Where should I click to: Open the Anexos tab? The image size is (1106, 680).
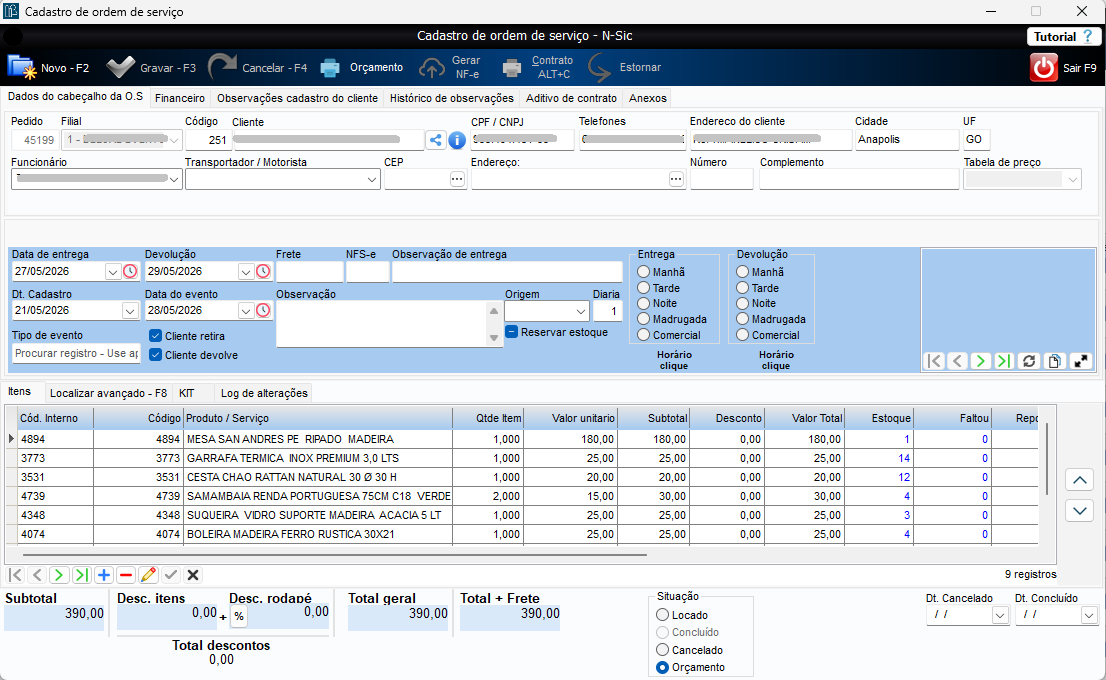648,98
